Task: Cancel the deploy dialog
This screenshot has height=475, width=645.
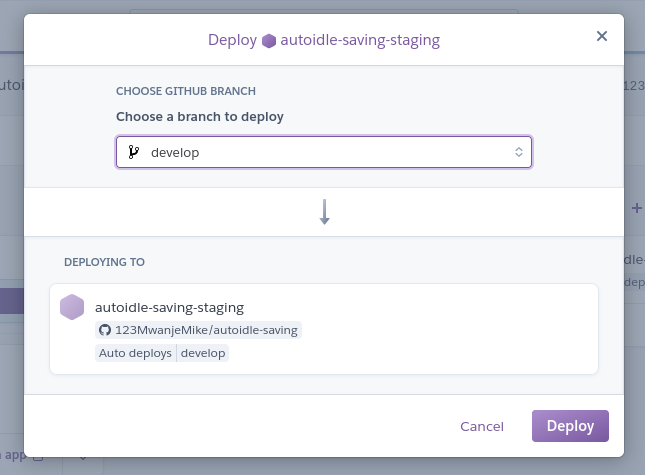Action: tap(482, 427)
